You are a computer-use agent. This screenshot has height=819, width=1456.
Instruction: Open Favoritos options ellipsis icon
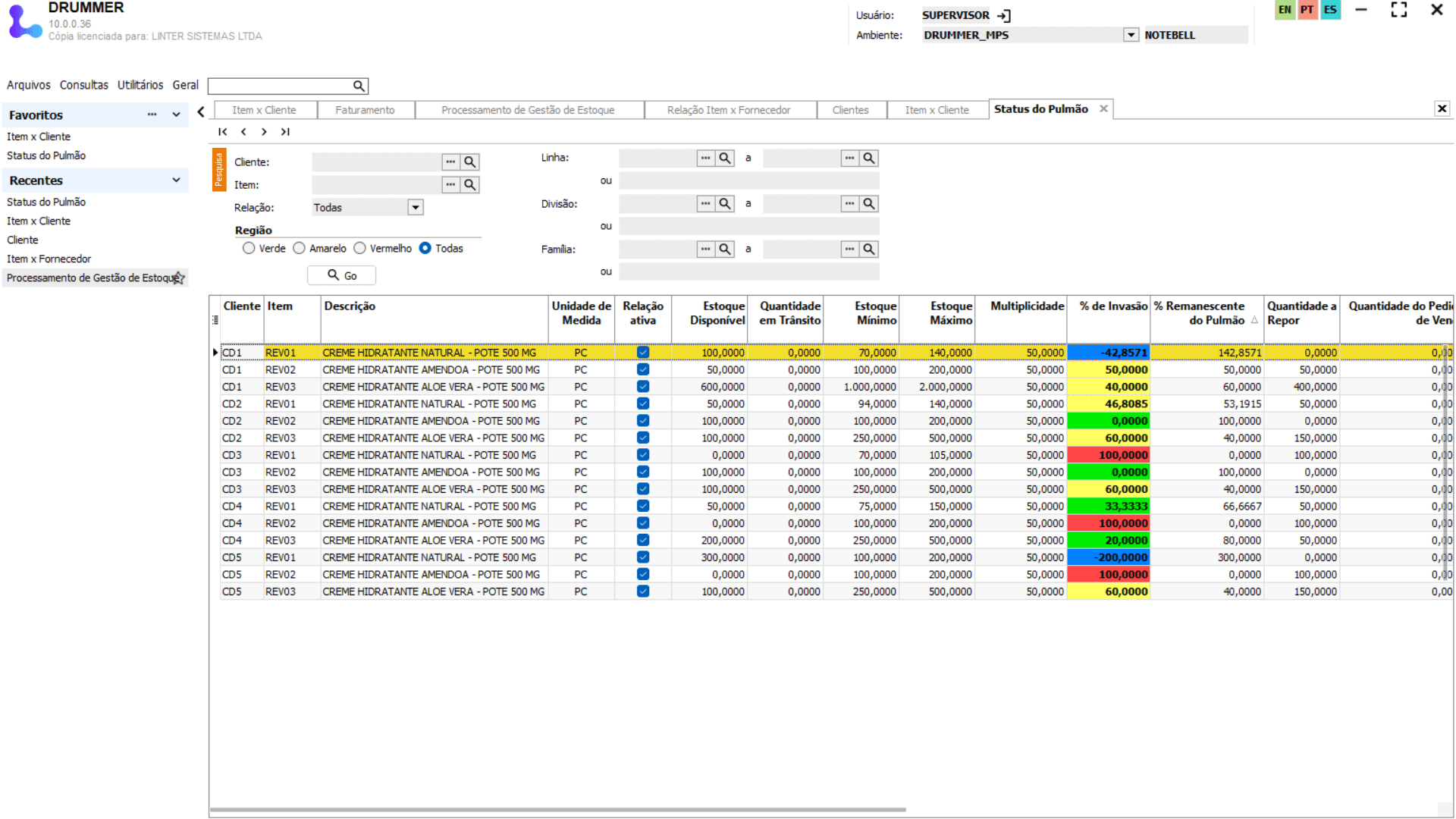[152, 115]
